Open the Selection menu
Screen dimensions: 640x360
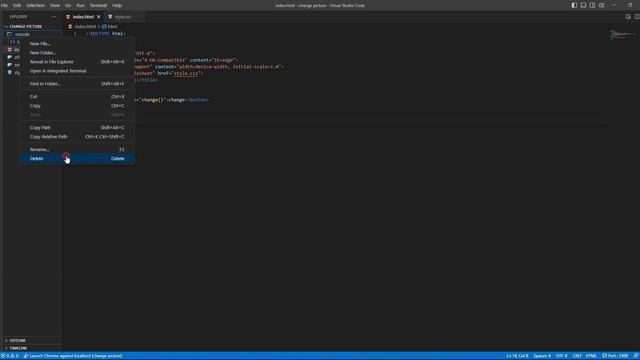pyautogui.click(x=36, y=5)
